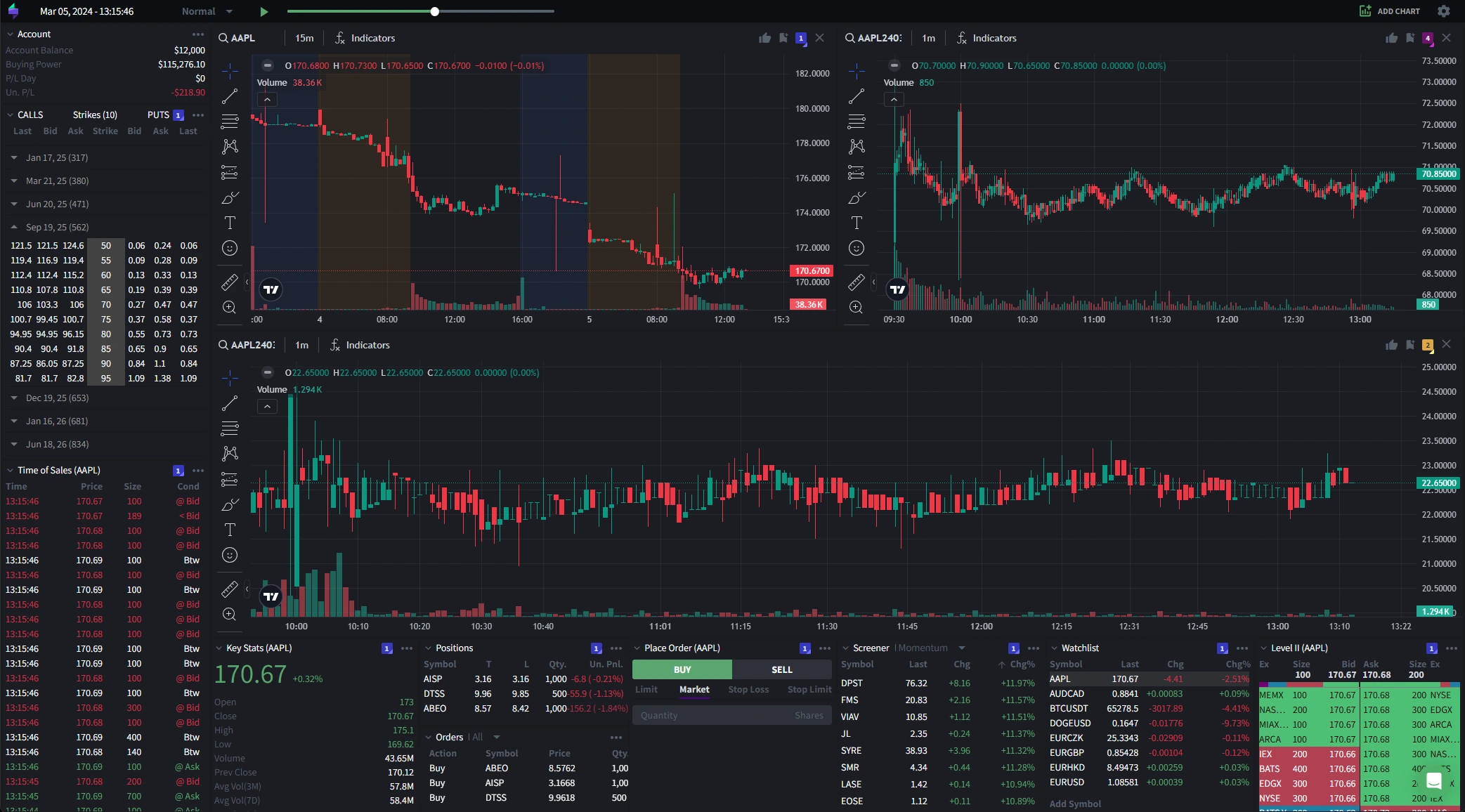The height and width of the screenshot is (812, 1465).
Task: Click the Quantity input field
Action: [x=732, y=715]
